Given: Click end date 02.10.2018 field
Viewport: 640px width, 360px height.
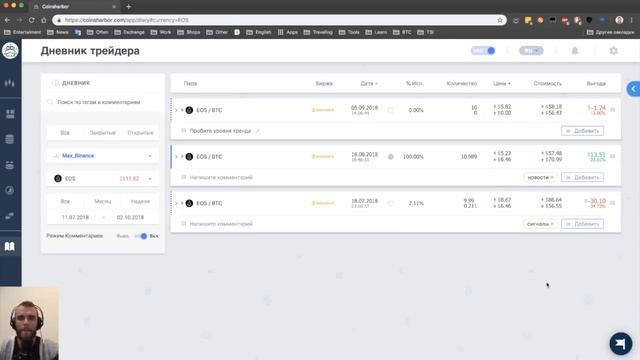Looking at the screenshot, I should [130, 217].
